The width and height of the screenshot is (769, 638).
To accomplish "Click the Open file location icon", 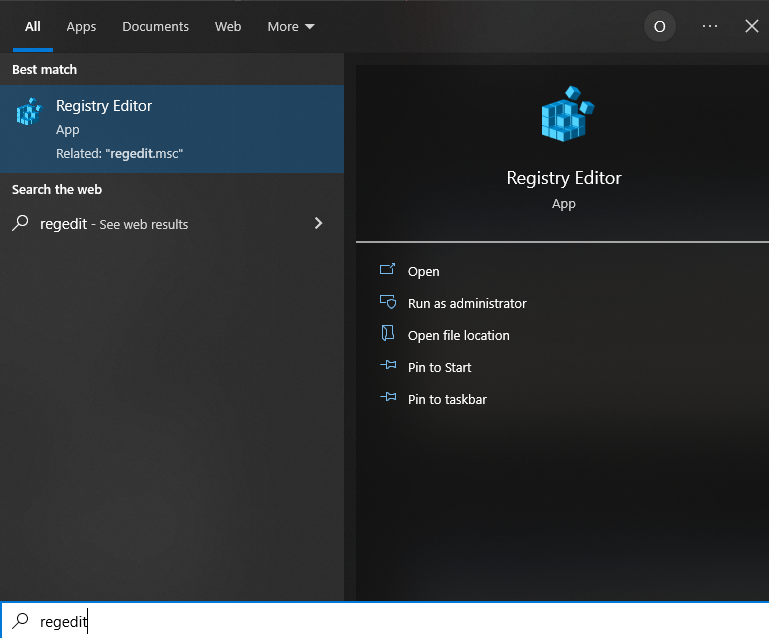I will coord(388,335).
